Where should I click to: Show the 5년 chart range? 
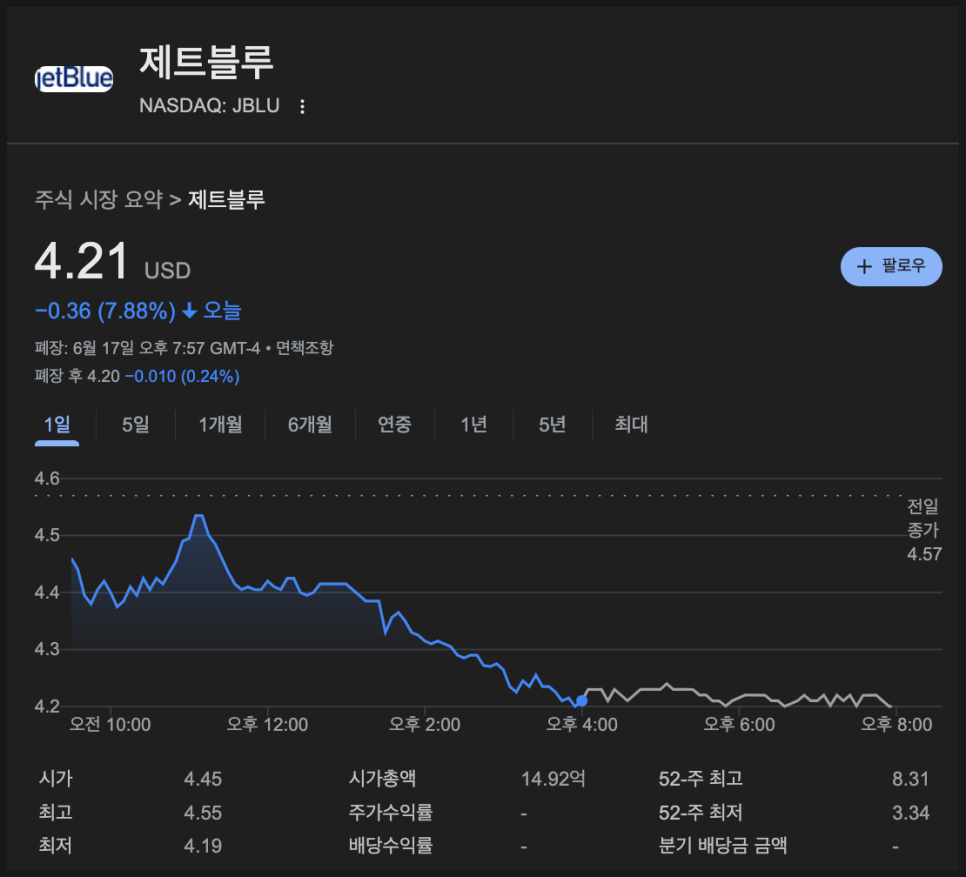(552, 424)
